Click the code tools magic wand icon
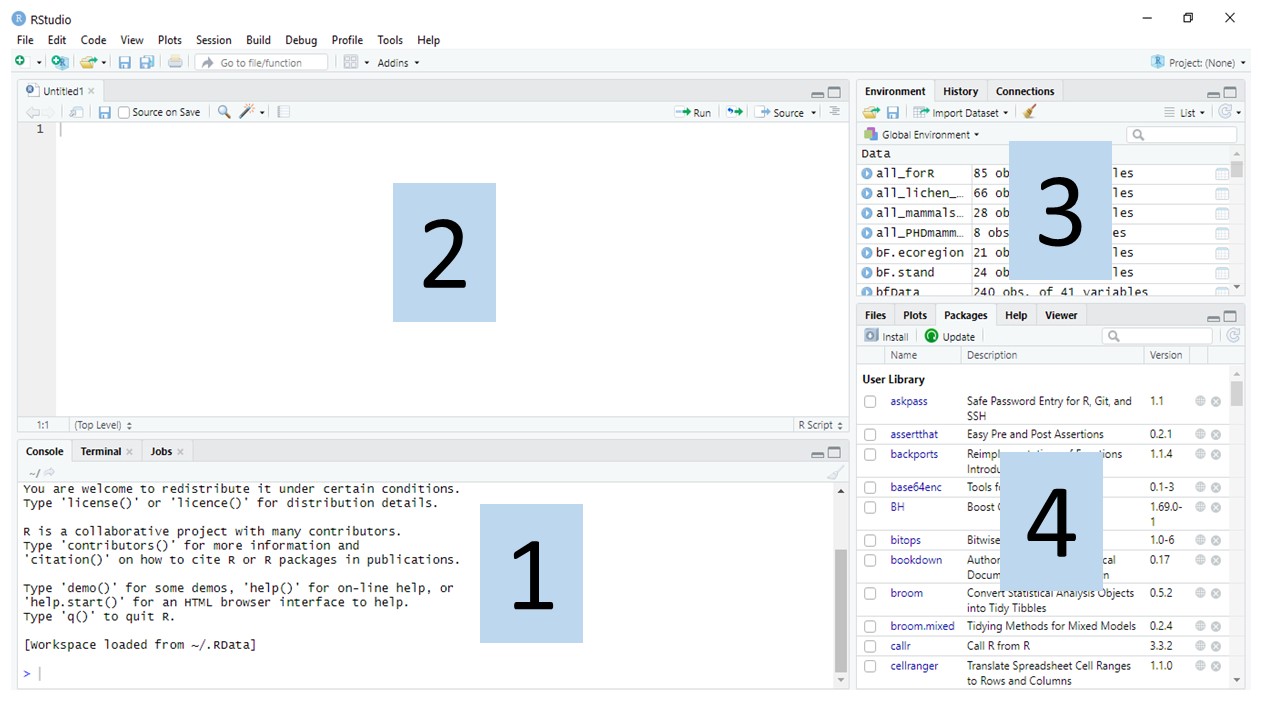1280x720 pixels. pos(246,111)
